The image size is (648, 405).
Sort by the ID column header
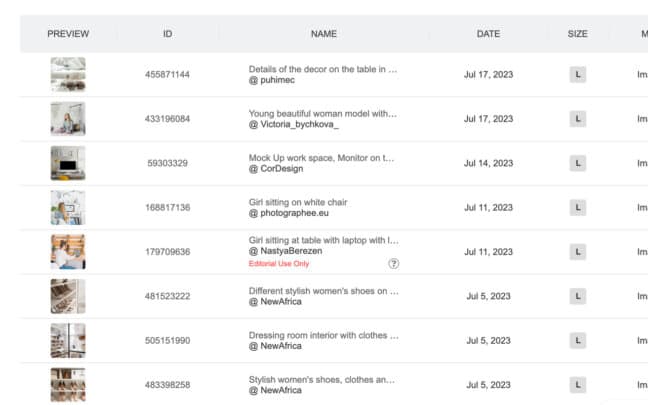click(x=167, y=34)
